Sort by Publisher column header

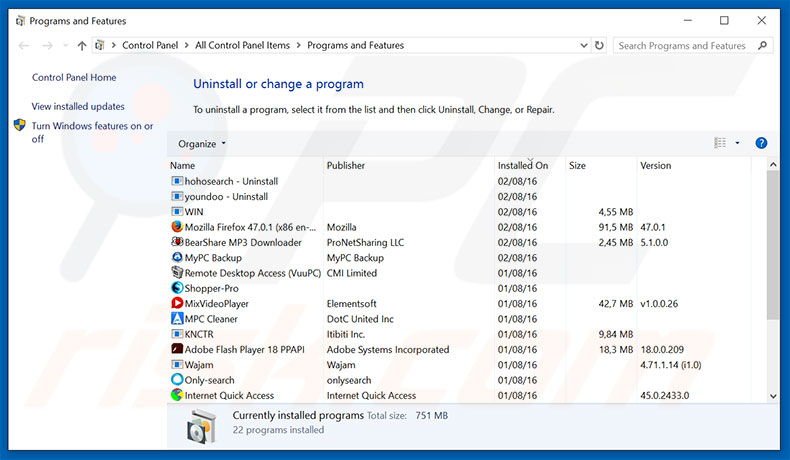[x=346, y=165]
